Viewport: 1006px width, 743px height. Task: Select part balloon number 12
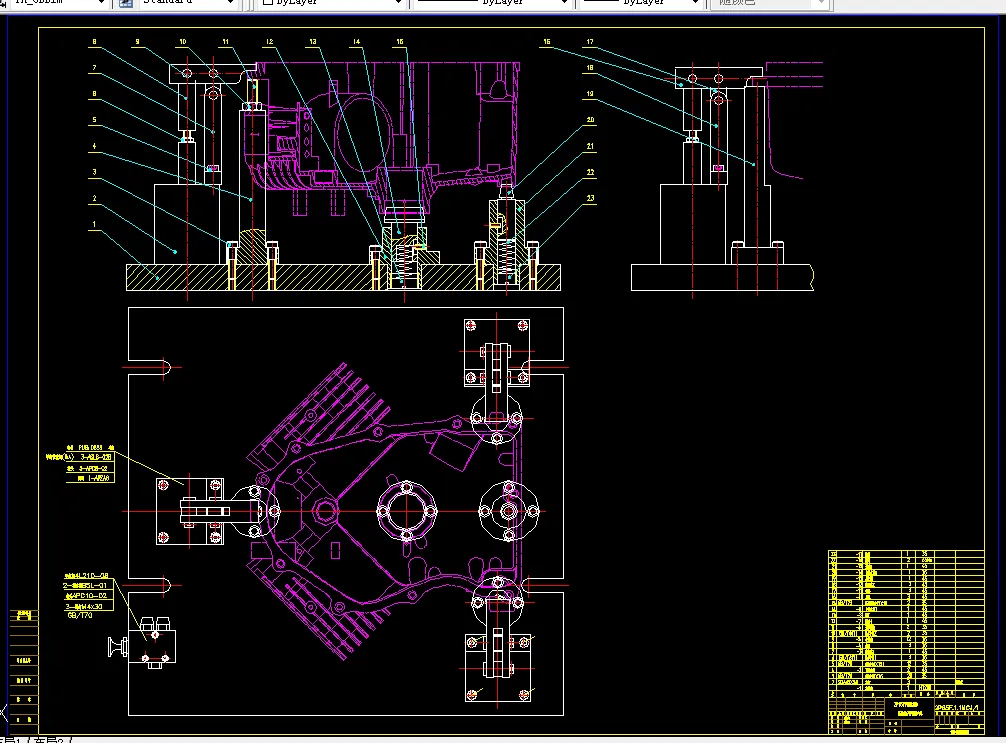pyautogui.click(x=269, y=42)
